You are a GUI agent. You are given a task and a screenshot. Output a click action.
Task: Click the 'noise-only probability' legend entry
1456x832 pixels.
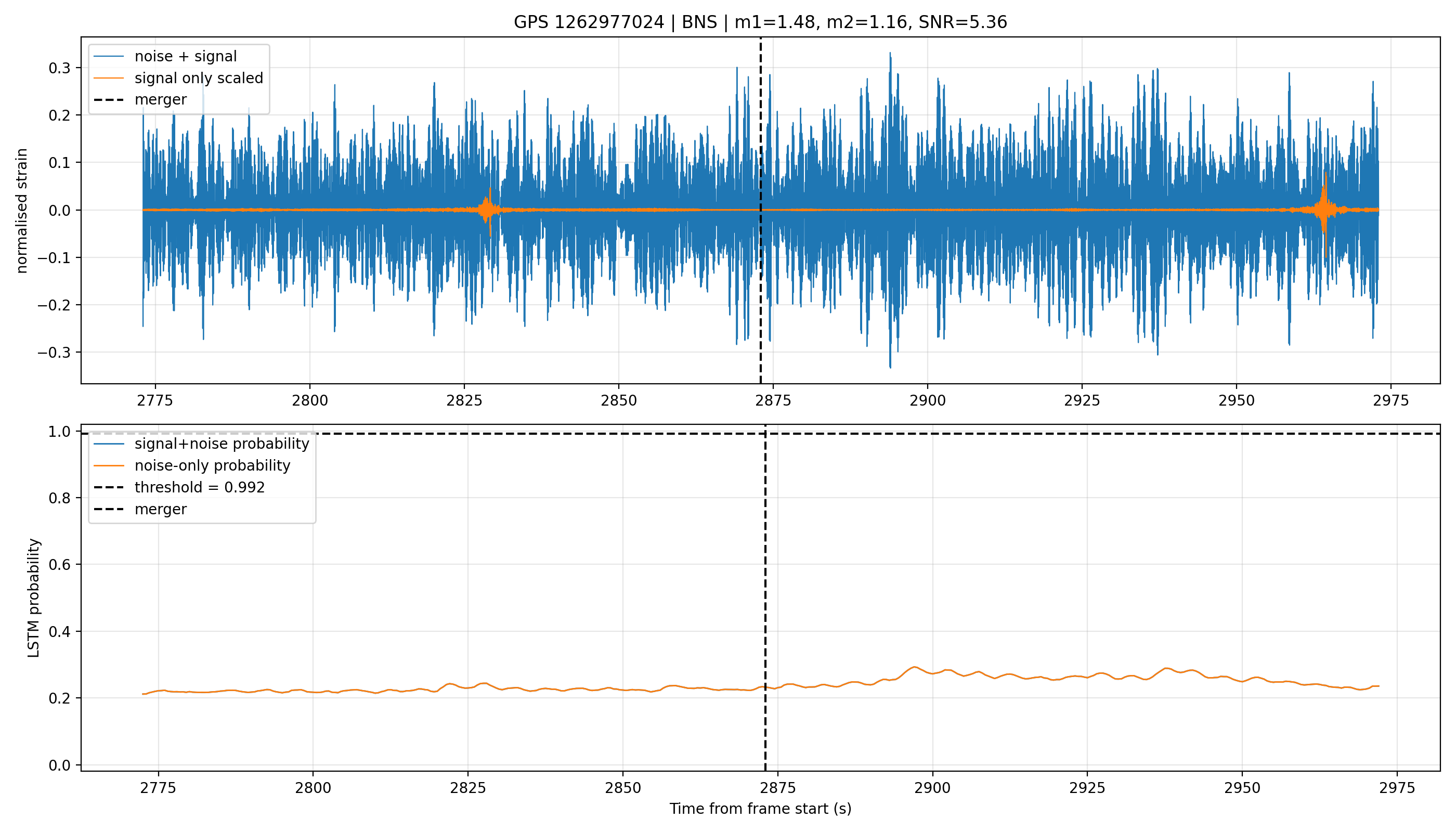(192, 465)
